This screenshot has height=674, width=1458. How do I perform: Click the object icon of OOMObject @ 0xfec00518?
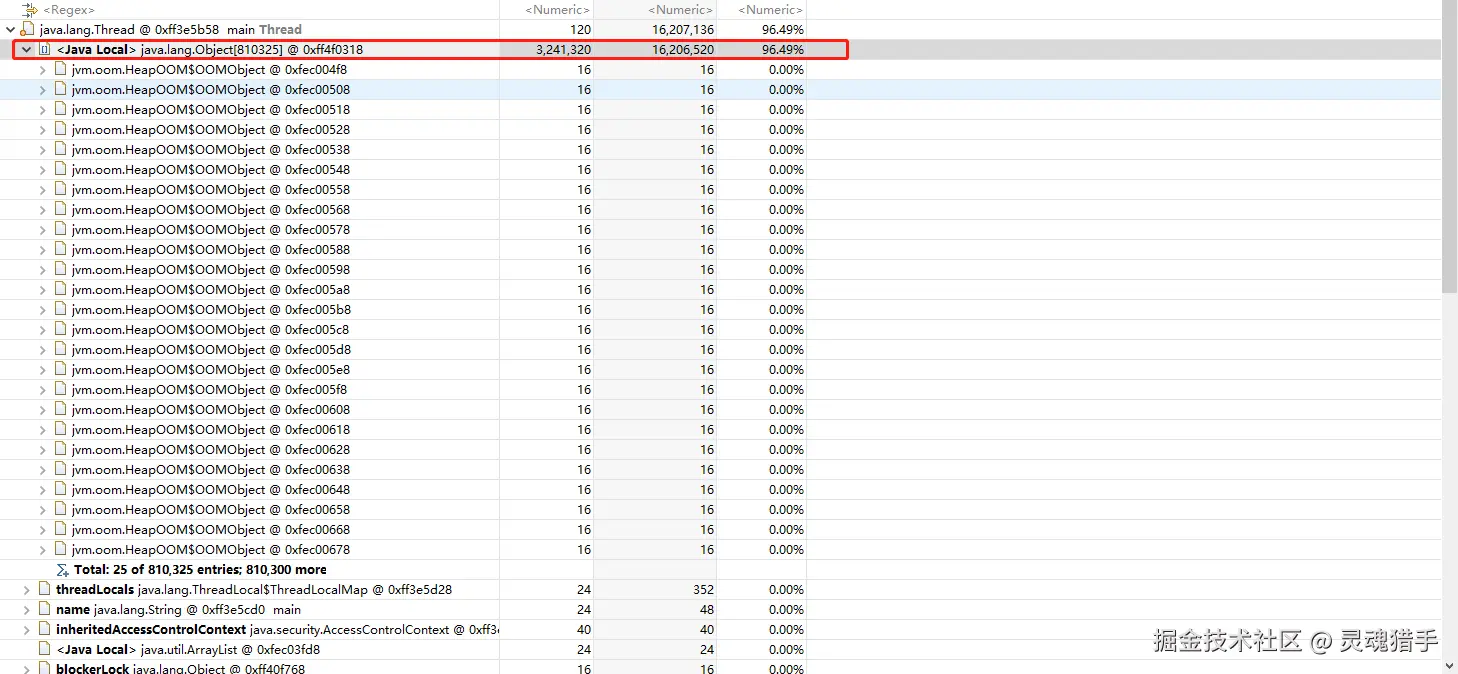click(x=60, y=110)
